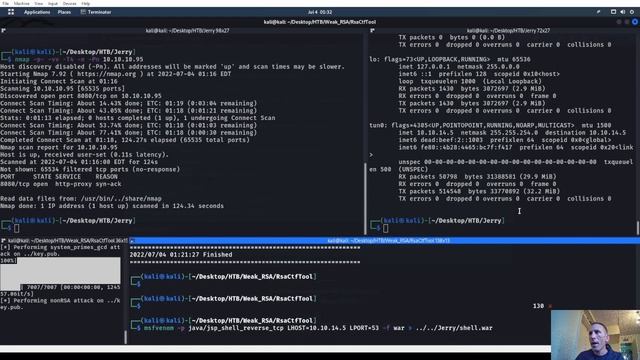The width and height of the screenshot is (640, 360).
Task: Click the clock showing Jul 4 00:32
Action: pyautogui.click(x=320, y=12)
